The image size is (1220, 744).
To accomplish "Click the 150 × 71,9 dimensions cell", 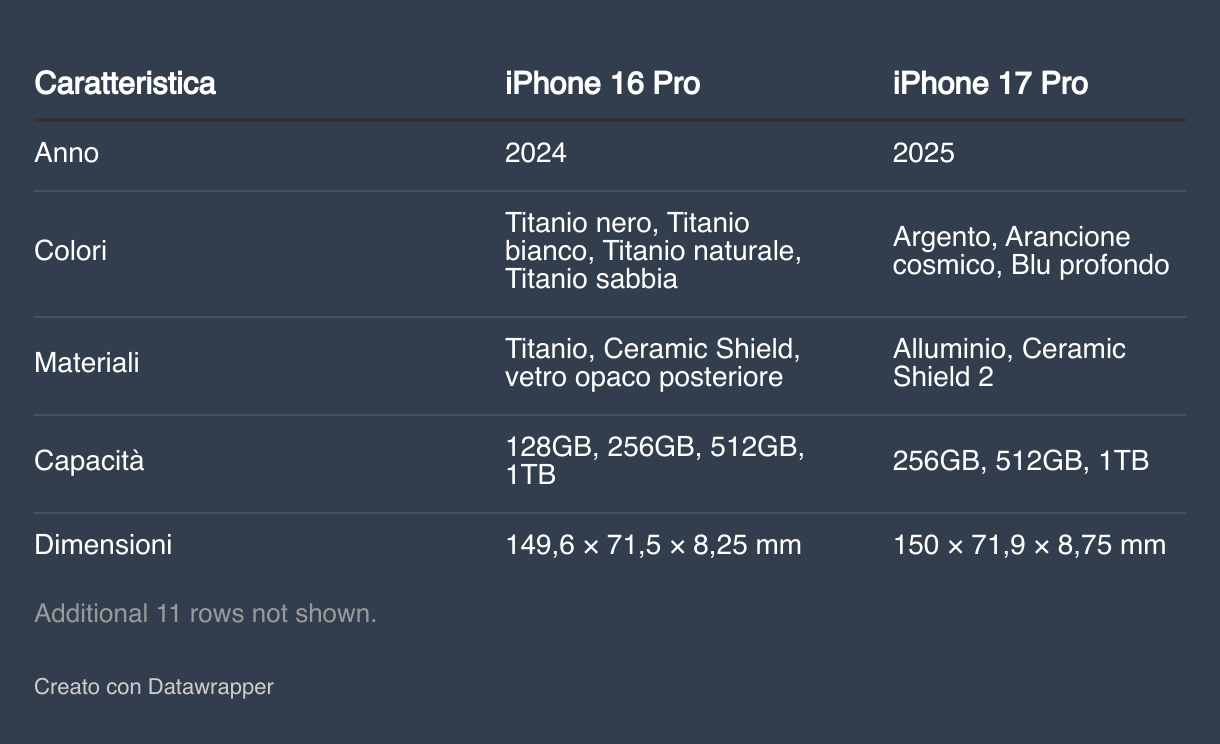I will pos(1029,545).
